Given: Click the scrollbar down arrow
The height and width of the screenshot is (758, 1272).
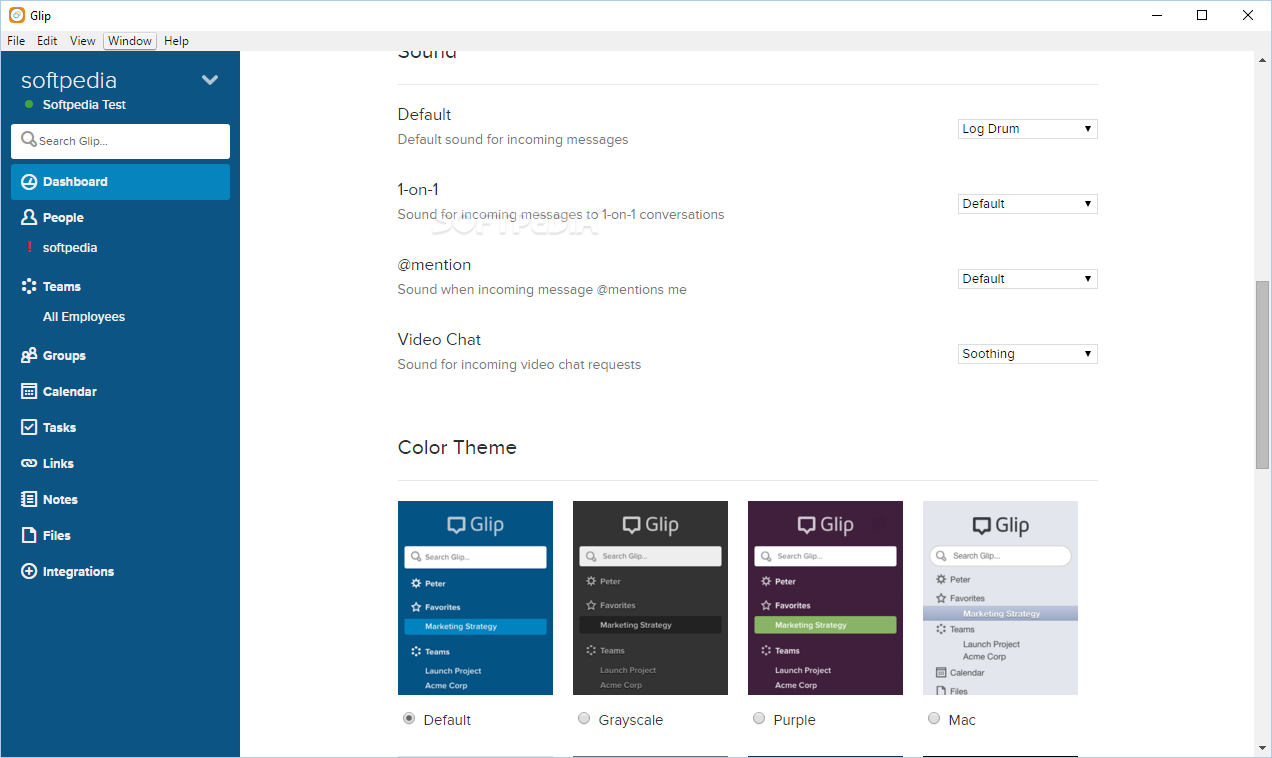Looking at the screenshot, I should coord(1262,748).
